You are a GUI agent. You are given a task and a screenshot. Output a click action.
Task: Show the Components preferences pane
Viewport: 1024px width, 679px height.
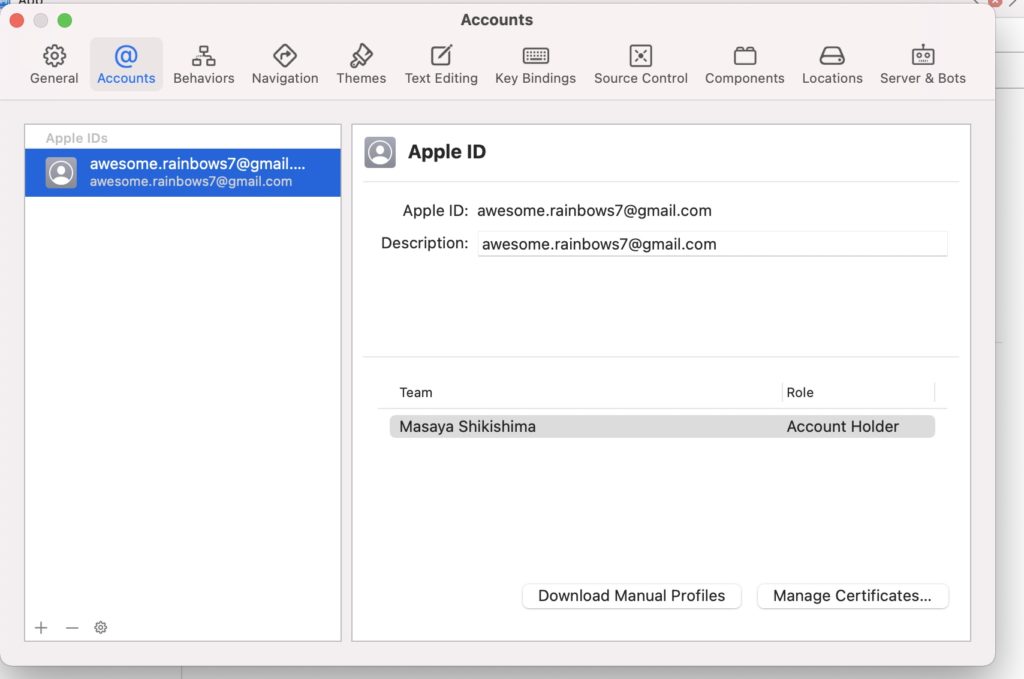[744, 65]
